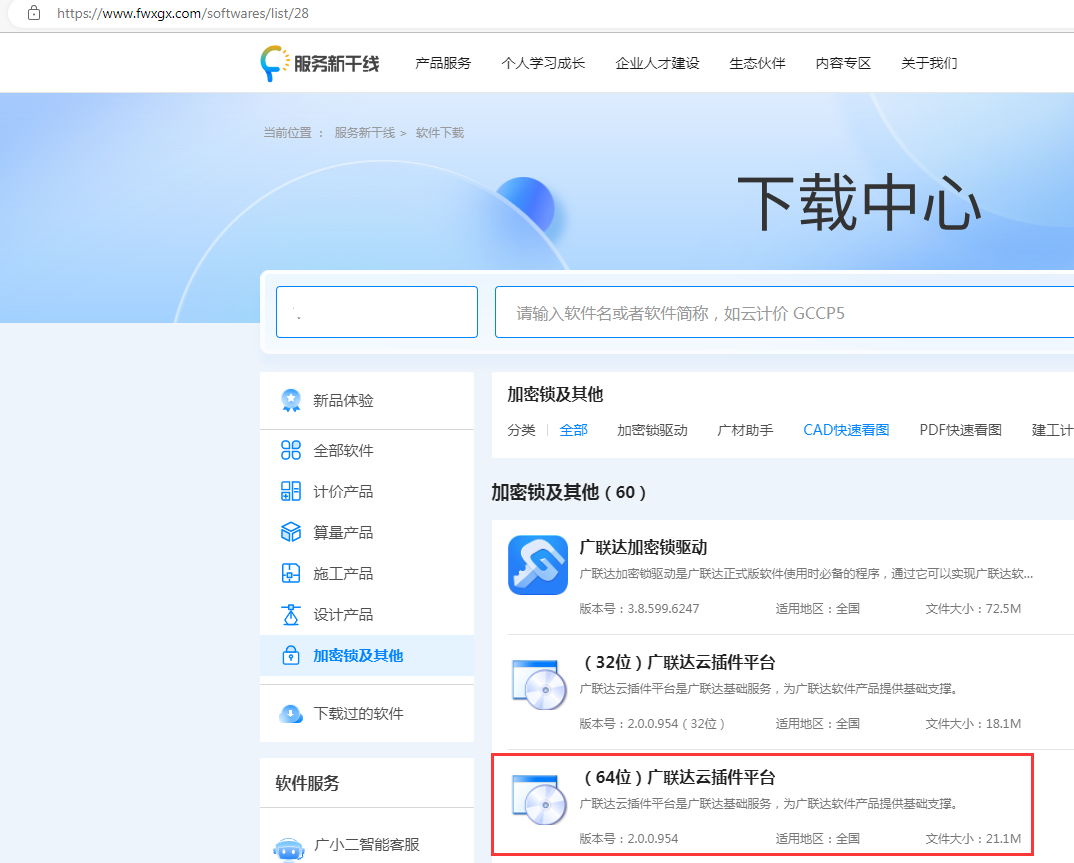Click file size text 21.1M
The image size is (1074, 863).
[1003, 839]
